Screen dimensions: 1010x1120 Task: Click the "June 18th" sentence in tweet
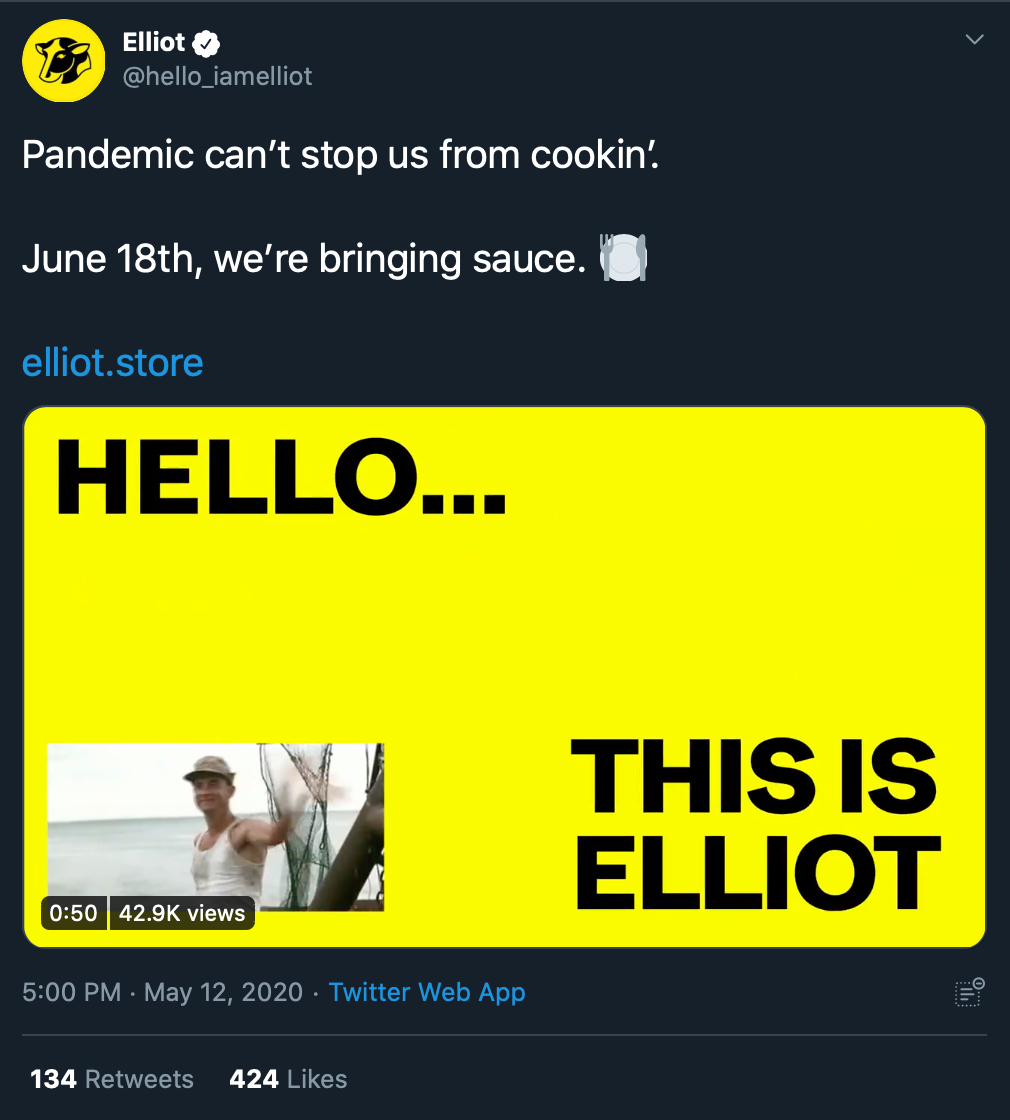click(x=300, y=259)
